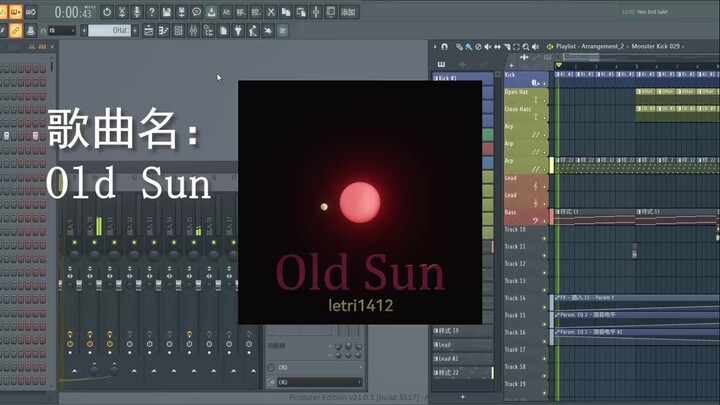Viewport: 720px width, 405px height.
Task: Click the export render icon next to save
Action: (181, 12)
